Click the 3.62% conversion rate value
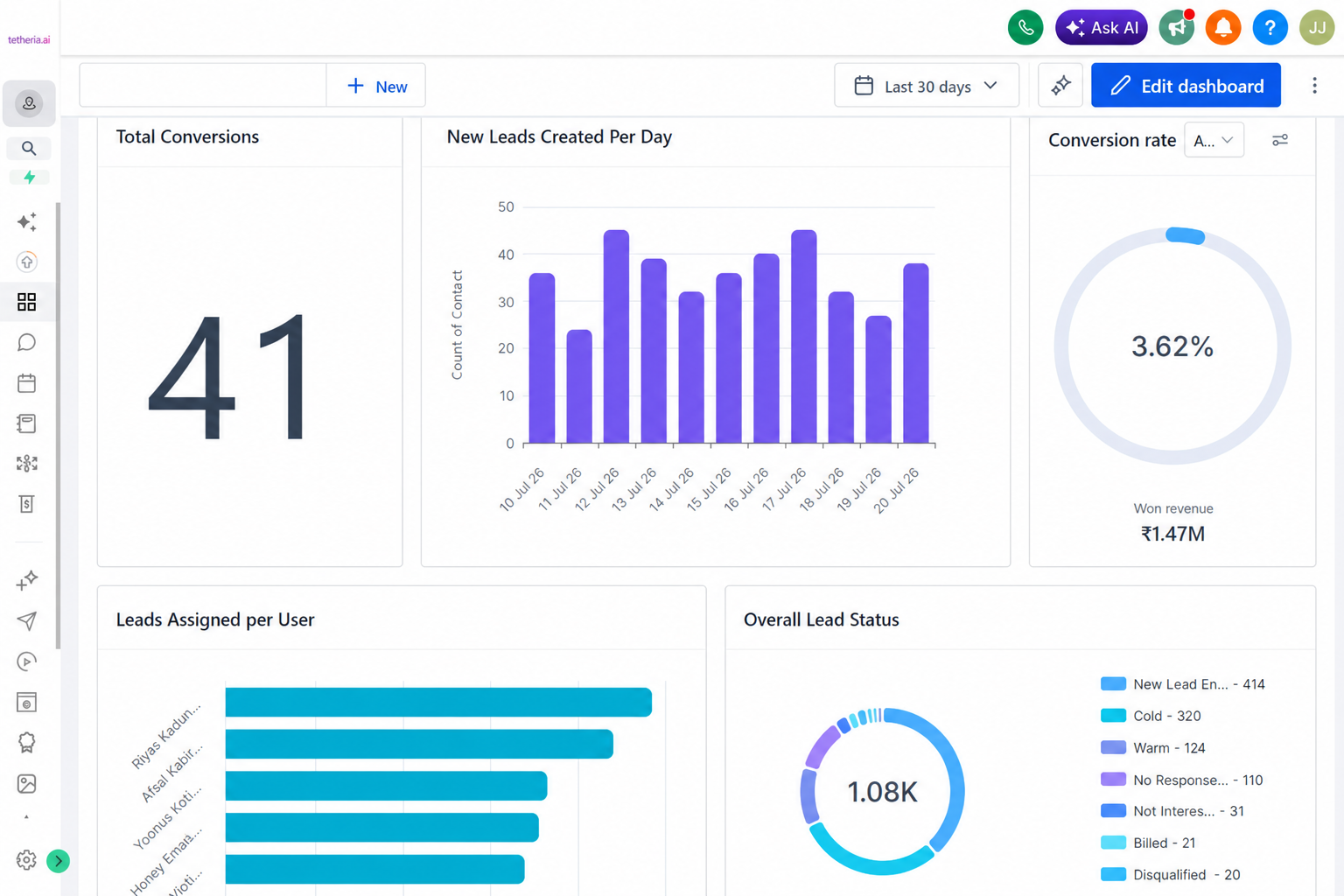The image size is (1344, 896). click(1172, 346)
